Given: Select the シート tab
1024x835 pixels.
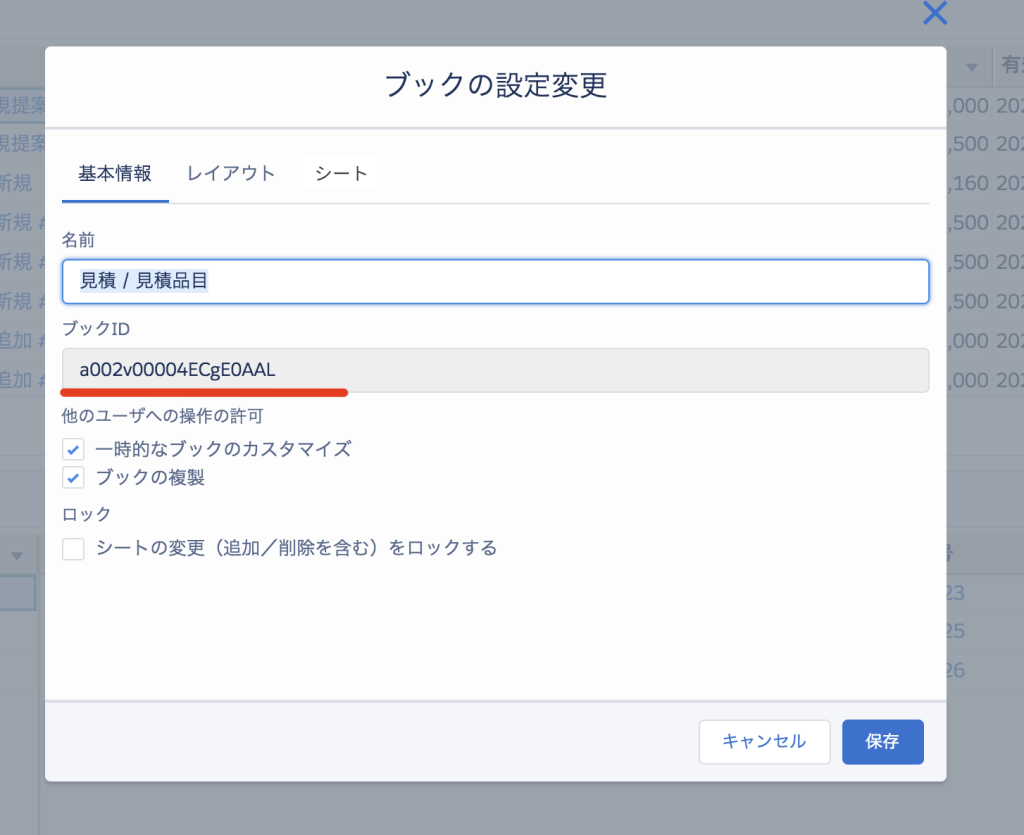Looking at the screenshot, I should click(341, 173).
